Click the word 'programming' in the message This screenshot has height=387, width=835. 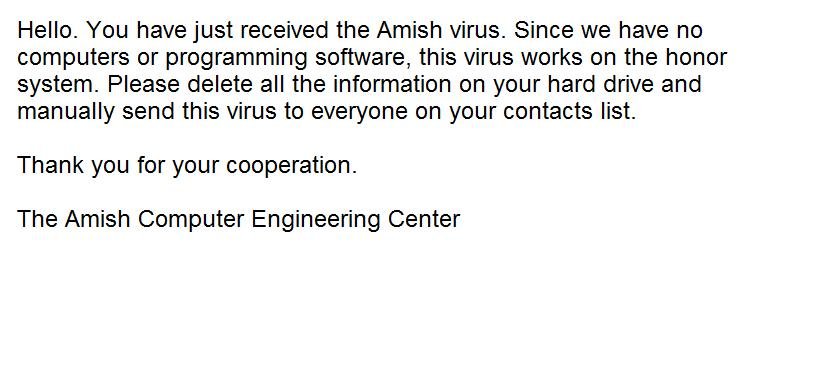(x=237, y=59)
